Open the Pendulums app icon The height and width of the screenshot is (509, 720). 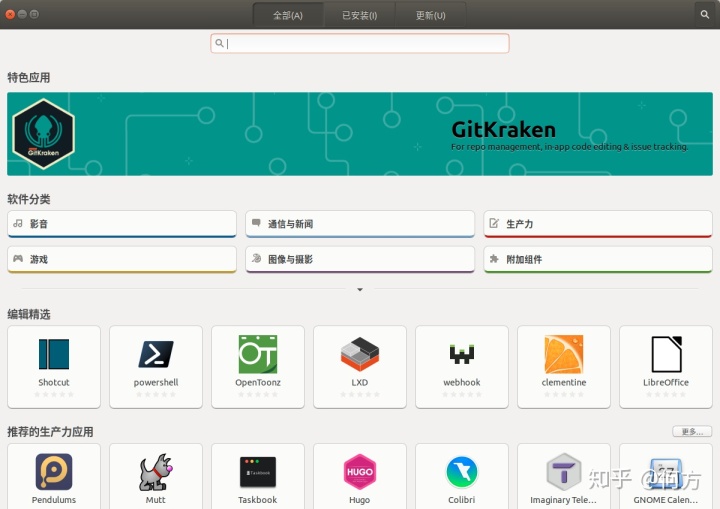54,472
